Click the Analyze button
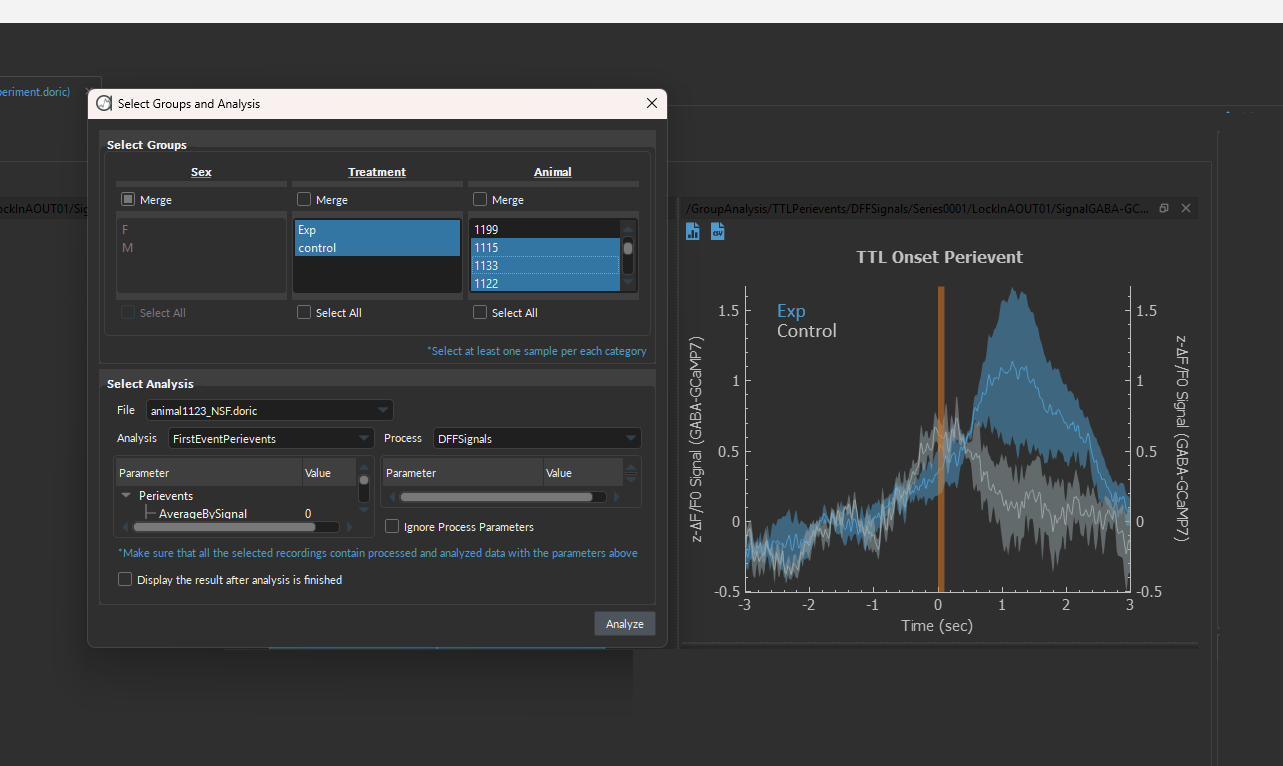The width and height of the screenshot is (1283, 766). (624, 624)
